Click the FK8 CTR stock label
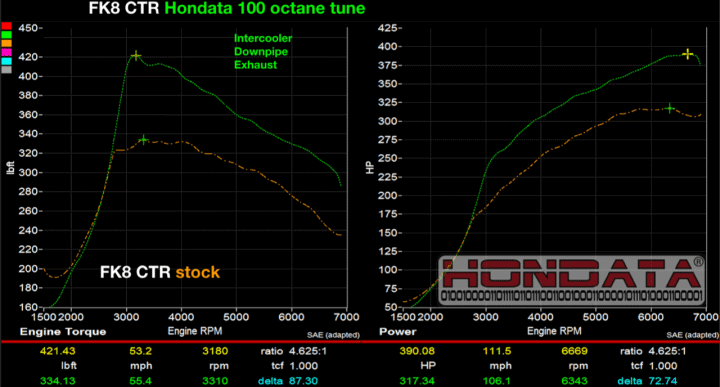The width and height of the screenshot is (720, 387). pos(160,272)
